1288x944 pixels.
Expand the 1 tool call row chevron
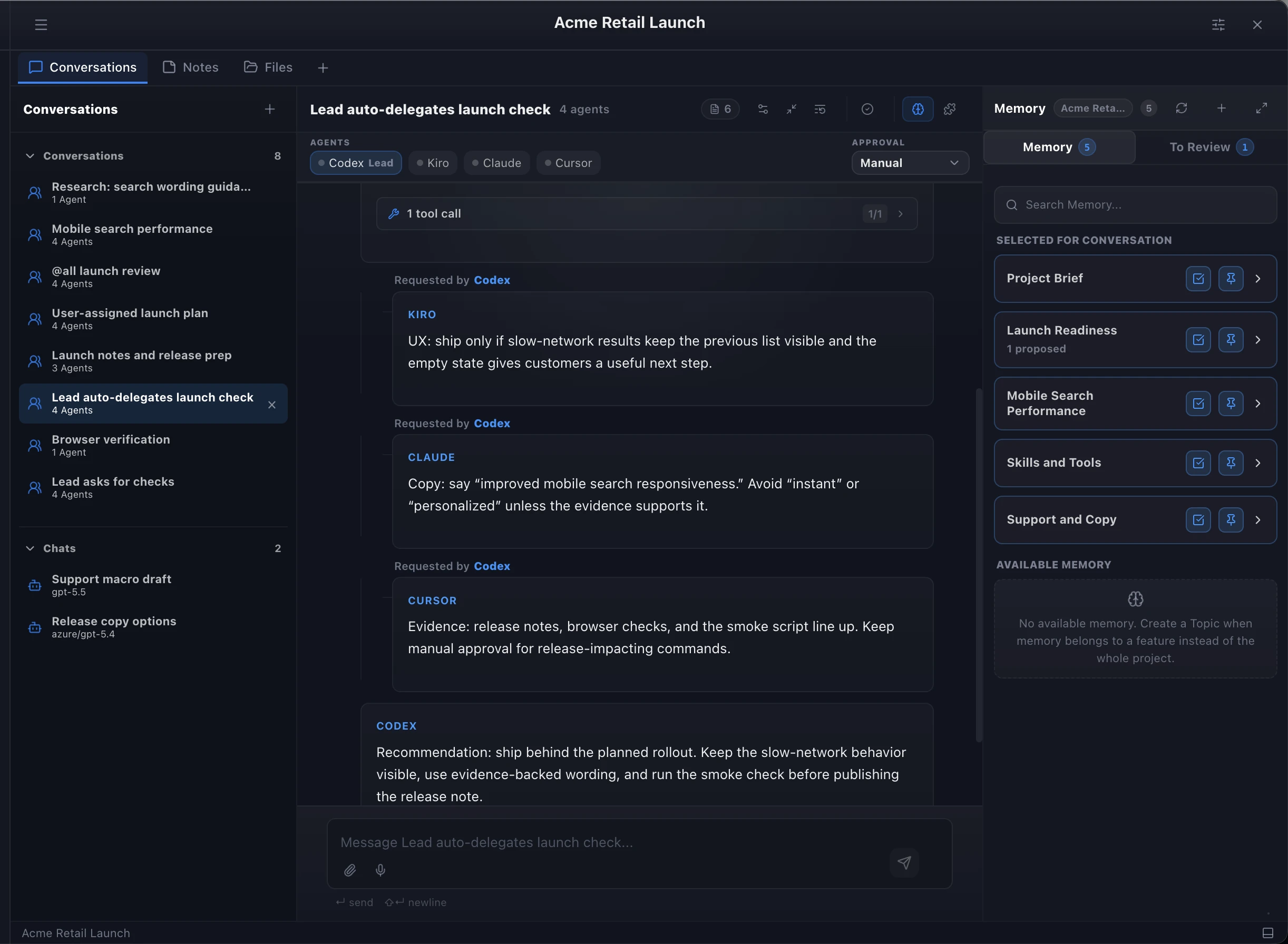coord(901,214)
